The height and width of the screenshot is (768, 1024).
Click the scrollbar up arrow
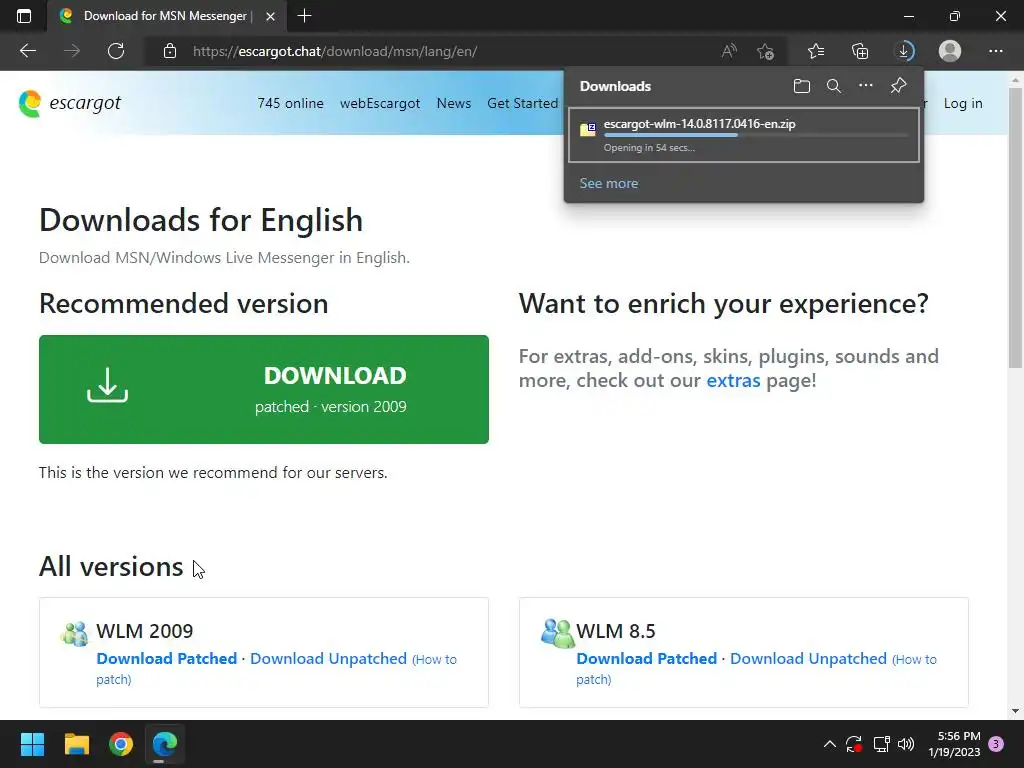point(1014,80)
